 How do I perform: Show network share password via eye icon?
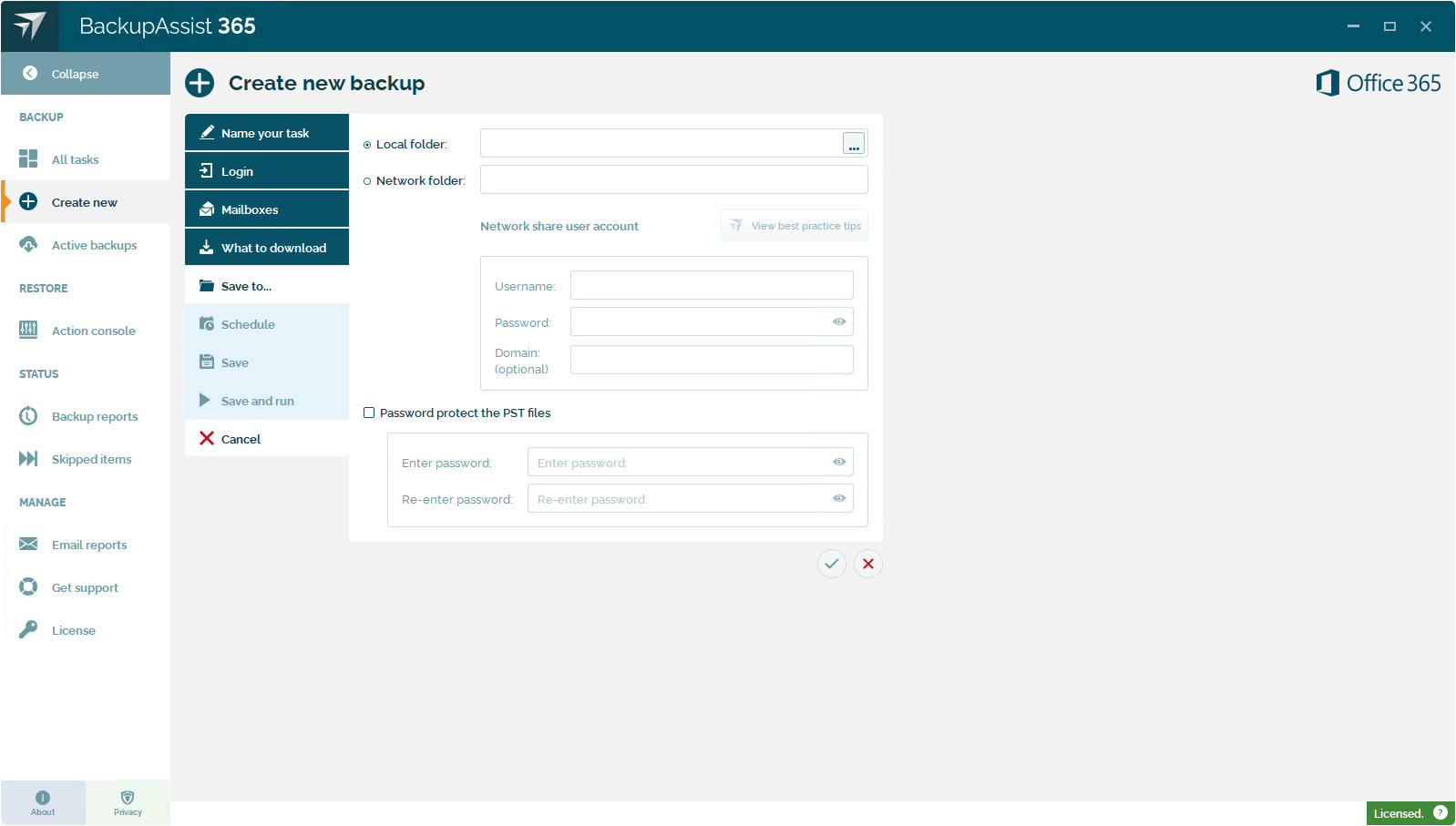tap(839, 321)
